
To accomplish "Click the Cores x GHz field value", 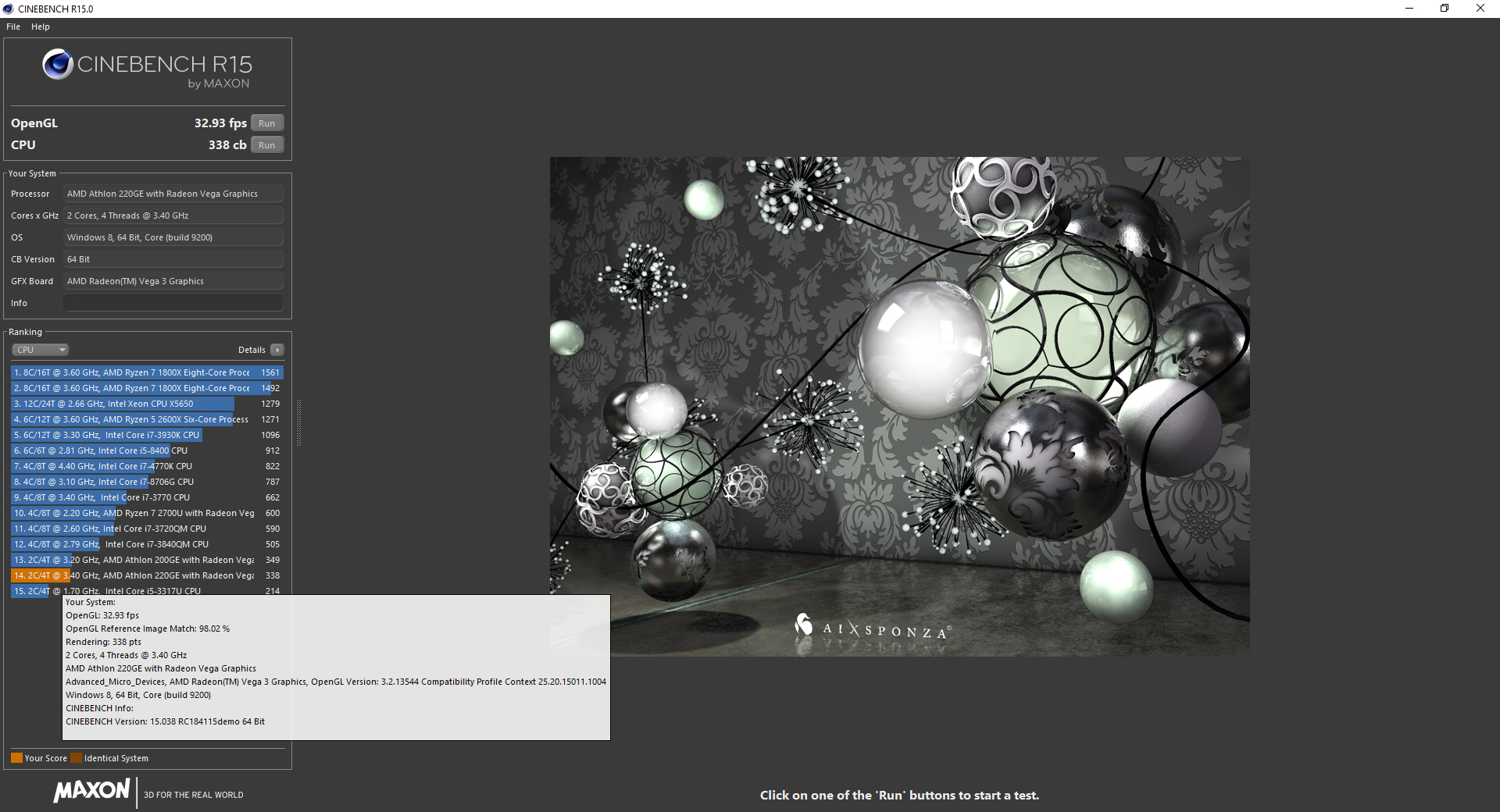I will click(x=173, y=215).
